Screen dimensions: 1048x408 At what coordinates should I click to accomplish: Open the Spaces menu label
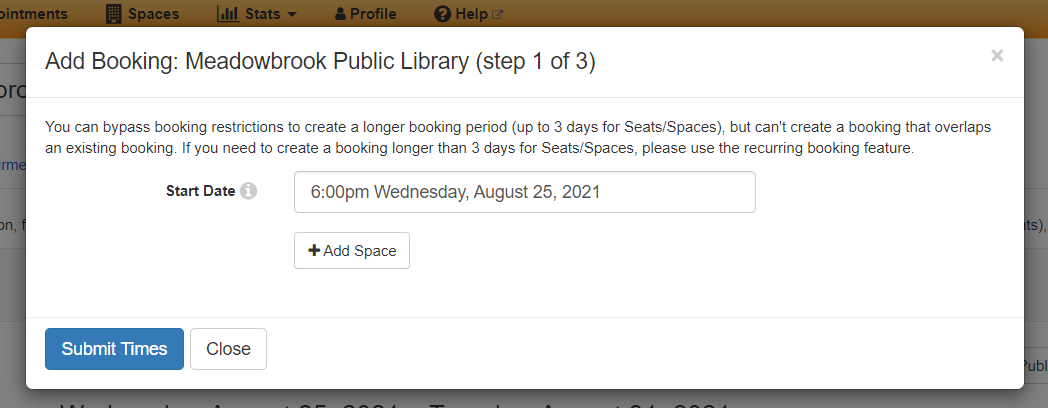coord(154,13)
